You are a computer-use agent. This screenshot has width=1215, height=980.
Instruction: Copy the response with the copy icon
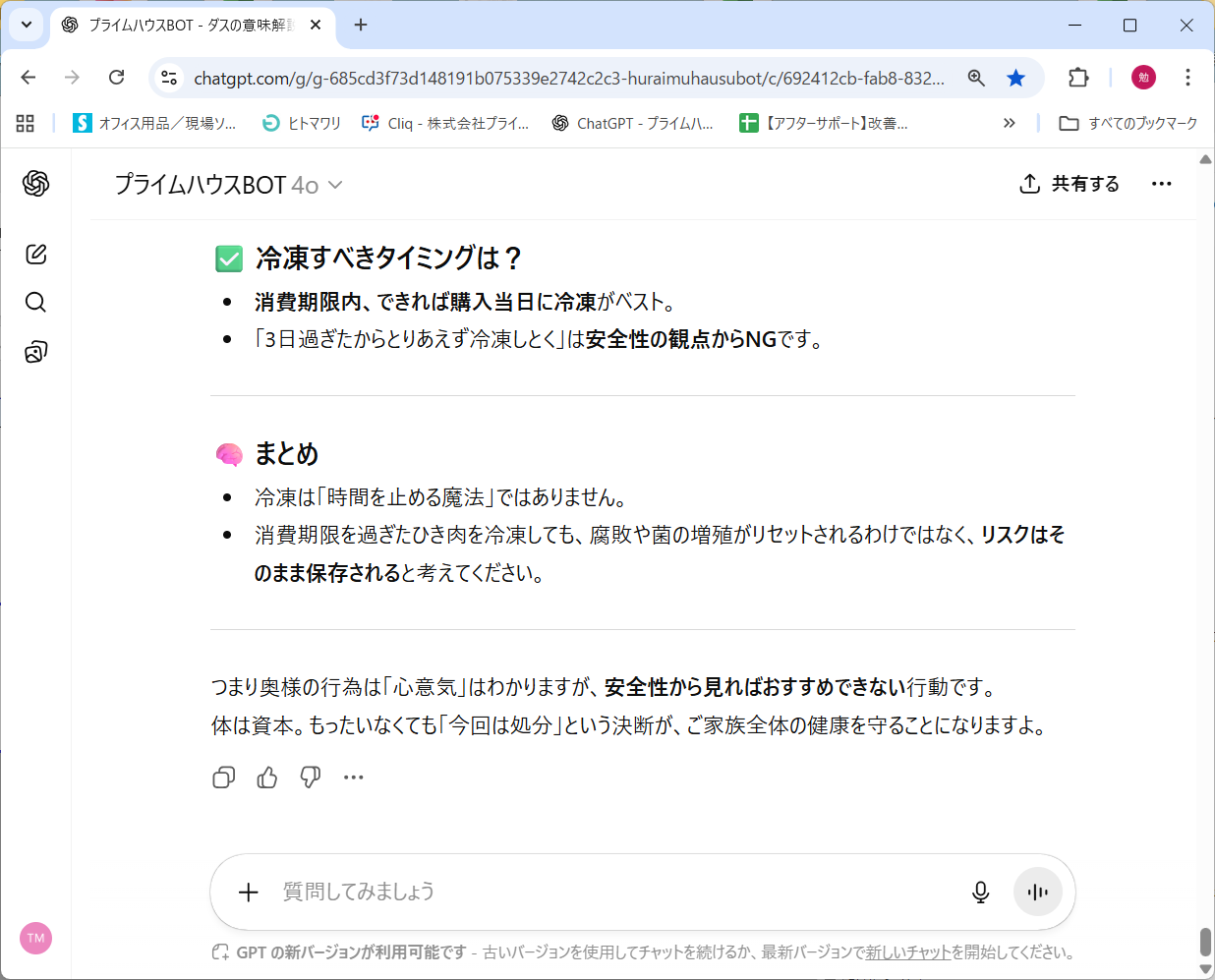(x=223, y=778)
